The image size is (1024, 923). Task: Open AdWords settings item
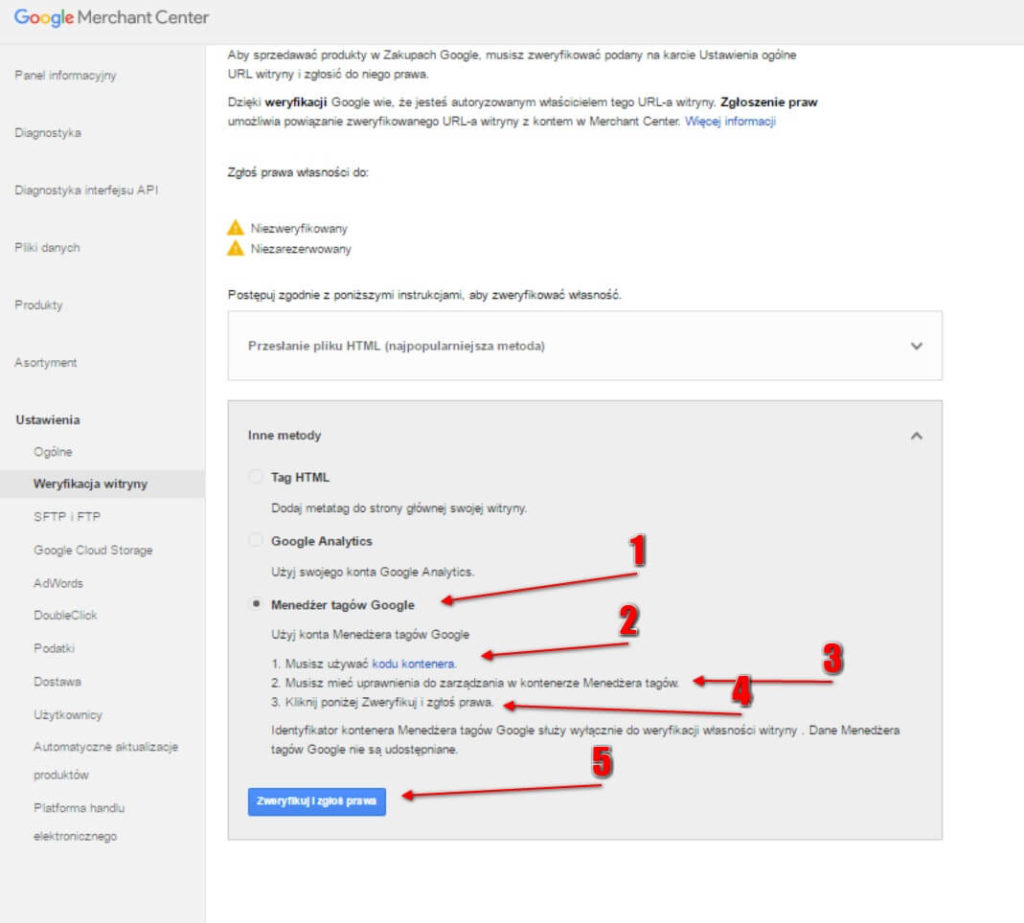point(58,583)
